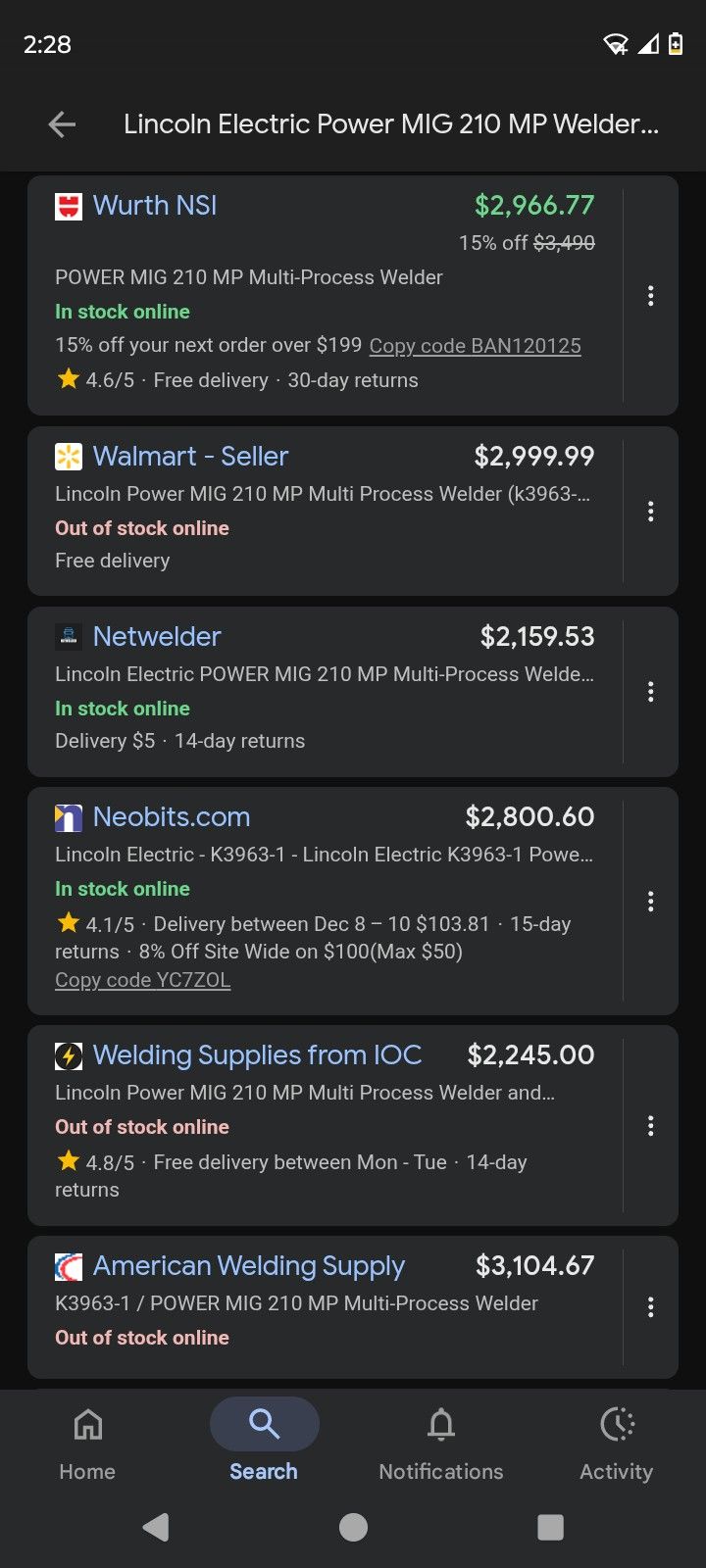Tap the Walmart store logo icon
This screenshot has width=706, height=1568.
pyautogui.click(x=69, y=457)
